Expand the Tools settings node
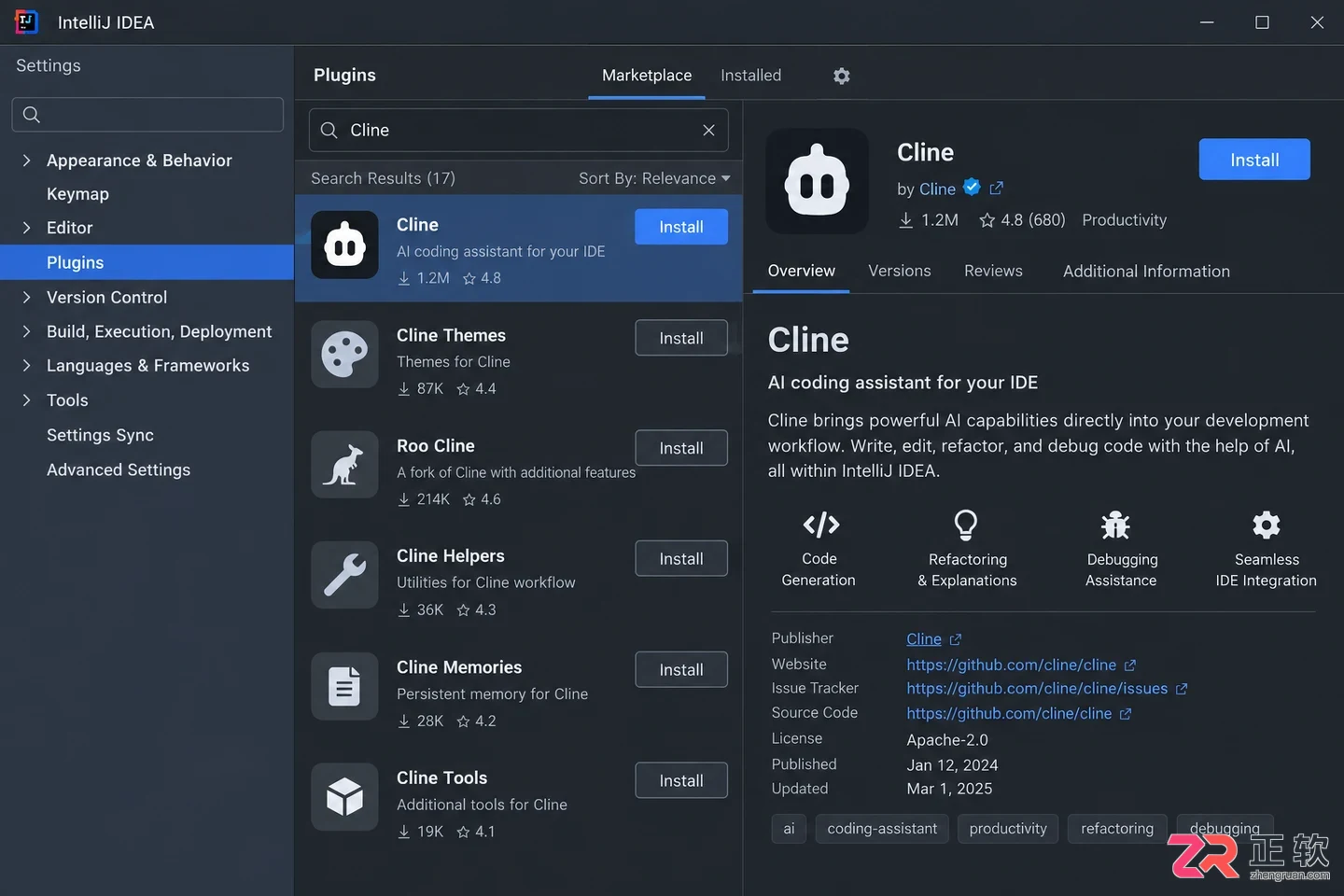 pyautogui.click(x=26, y=400)
